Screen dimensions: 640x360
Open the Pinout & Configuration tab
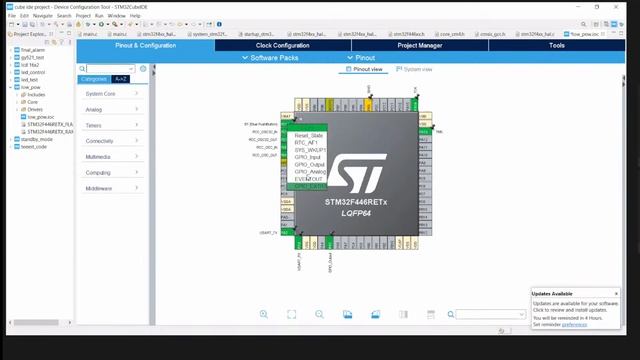(146, 45)
